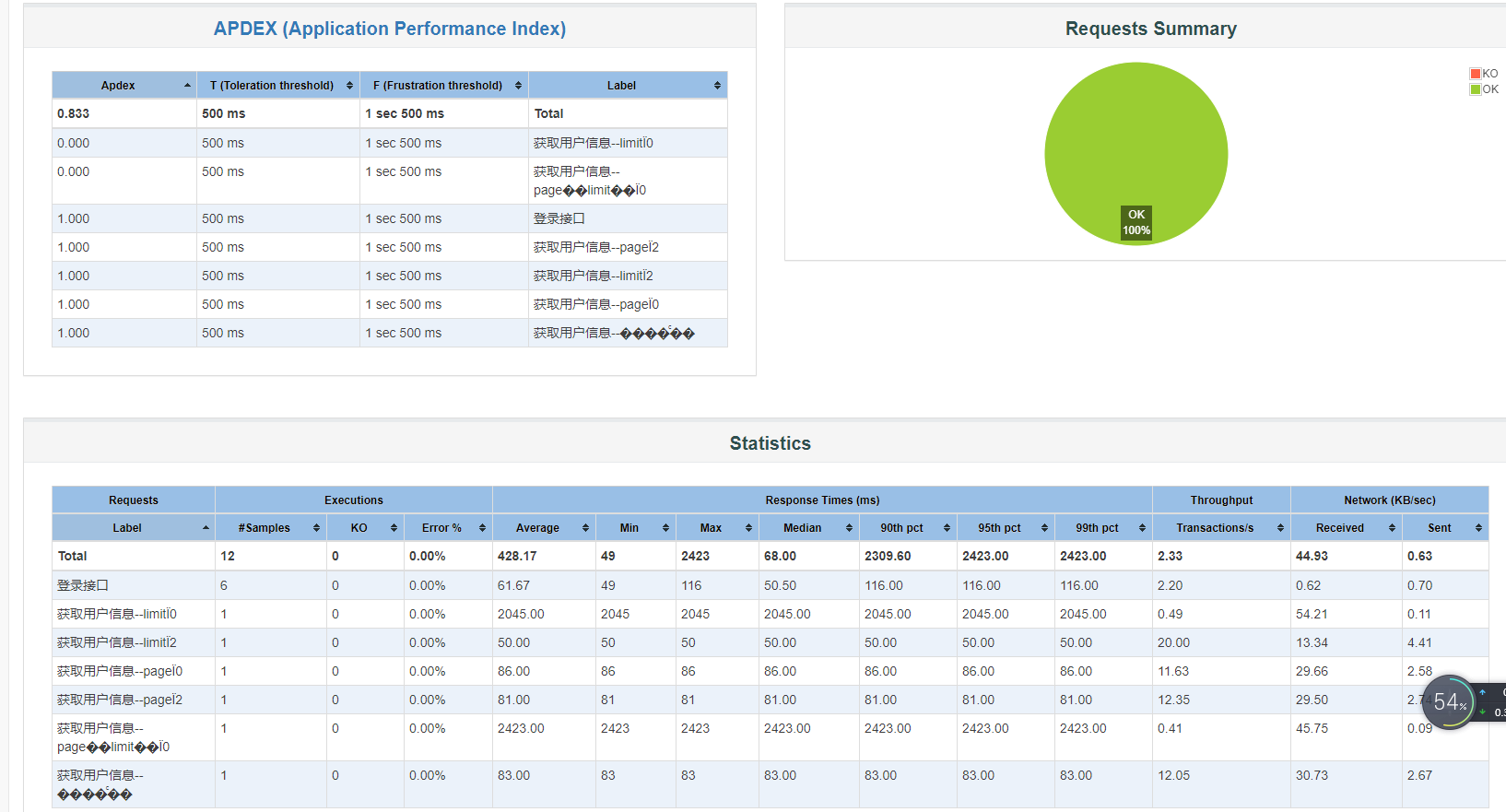
Task: Sort Statistics by Error % column
Action: pyautogui.click(x=448, y=527)
